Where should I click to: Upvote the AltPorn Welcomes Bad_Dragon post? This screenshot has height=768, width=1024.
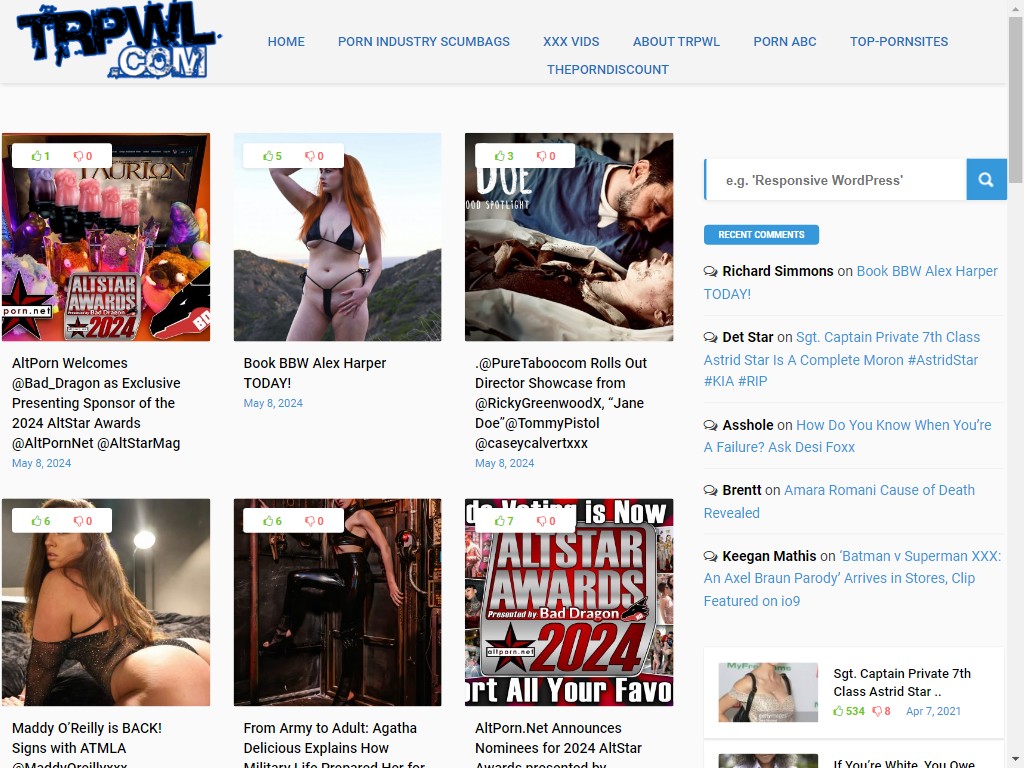(40, 156)
